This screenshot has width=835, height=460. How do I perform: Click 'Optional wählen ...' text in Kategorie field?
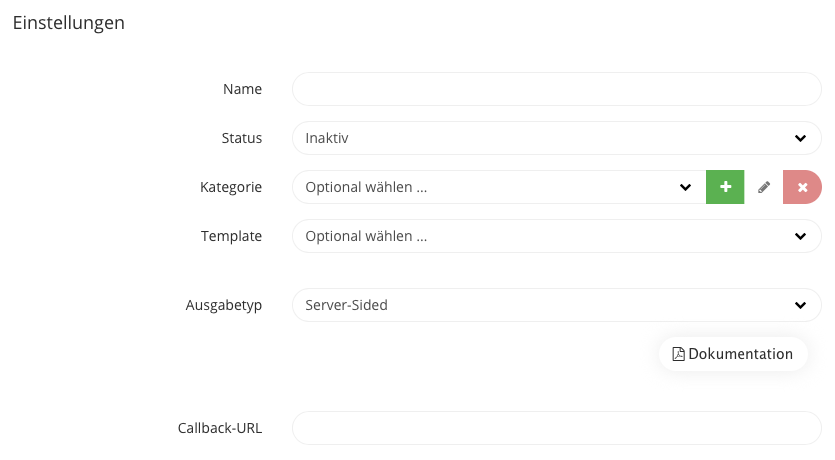click(366, 187)
